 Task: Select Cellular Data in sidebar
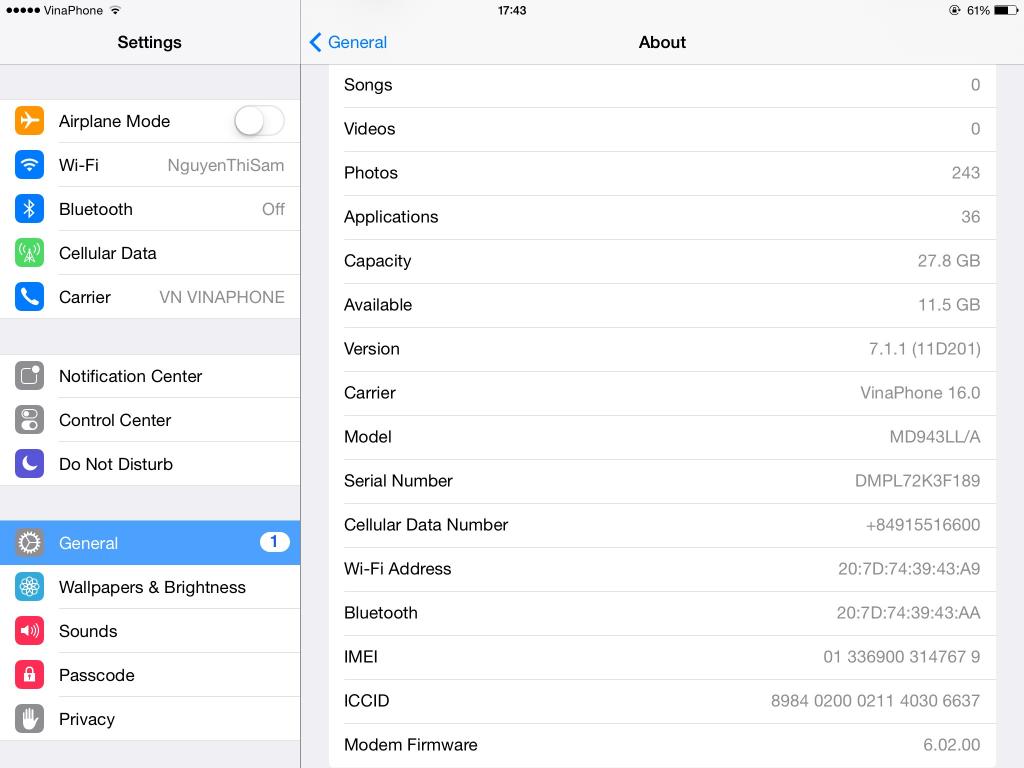(x=150, y=253)
